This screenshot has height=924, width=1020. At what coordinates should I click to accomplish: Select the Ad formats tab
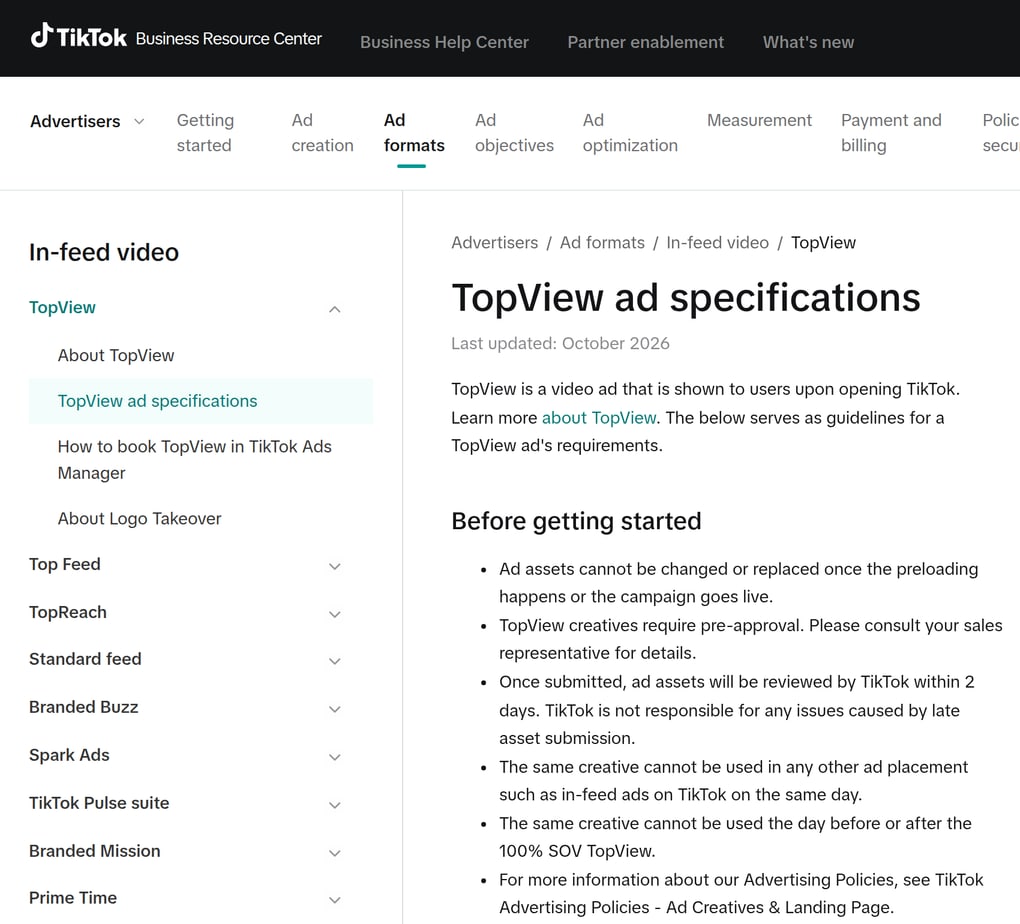tap(414, 133)
